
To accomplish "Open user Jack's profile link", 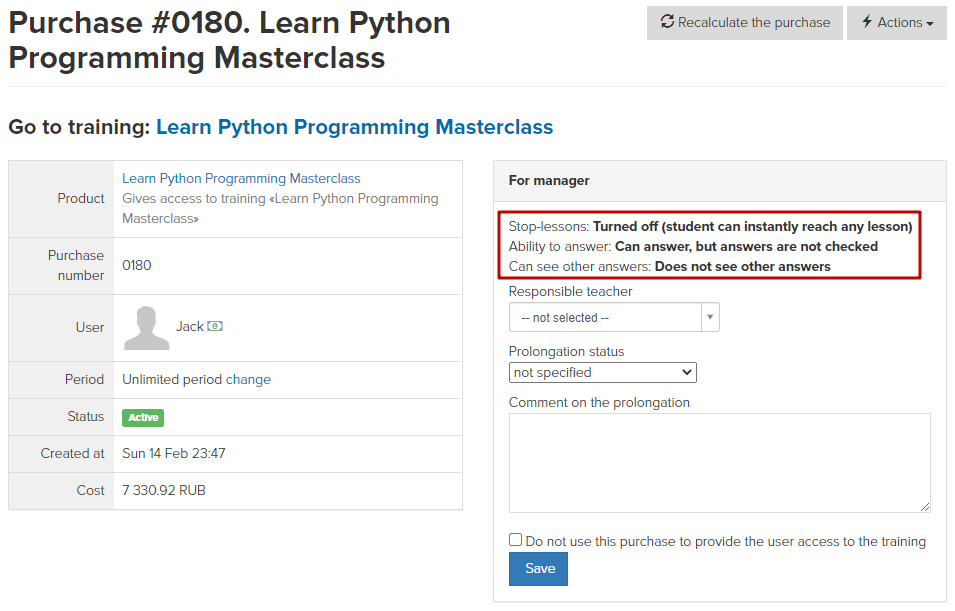I will pyautogui.click(x=189, y=327).
